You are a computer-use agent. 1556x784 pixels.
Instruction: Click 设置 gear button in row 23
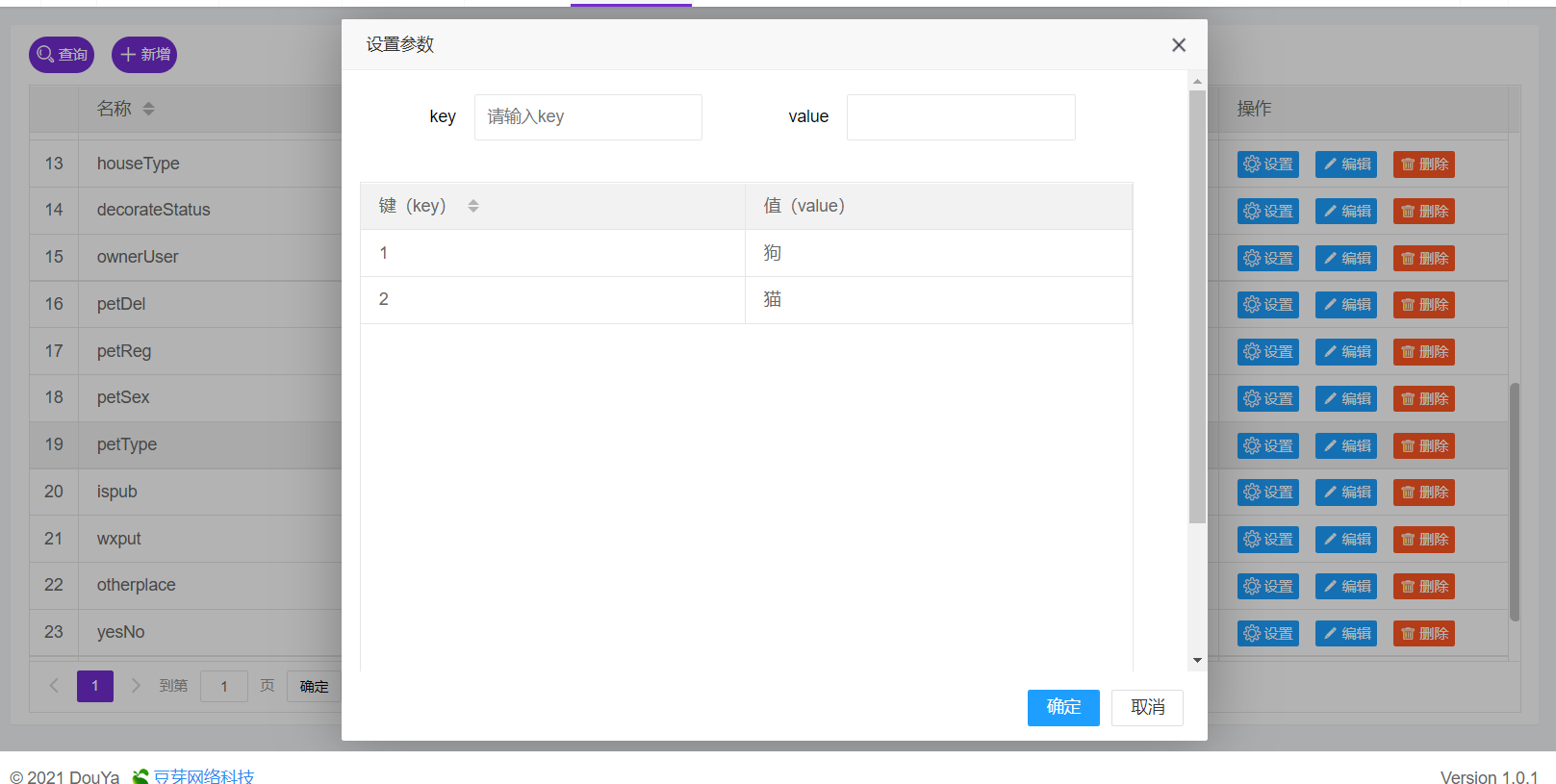(1268, 634)
